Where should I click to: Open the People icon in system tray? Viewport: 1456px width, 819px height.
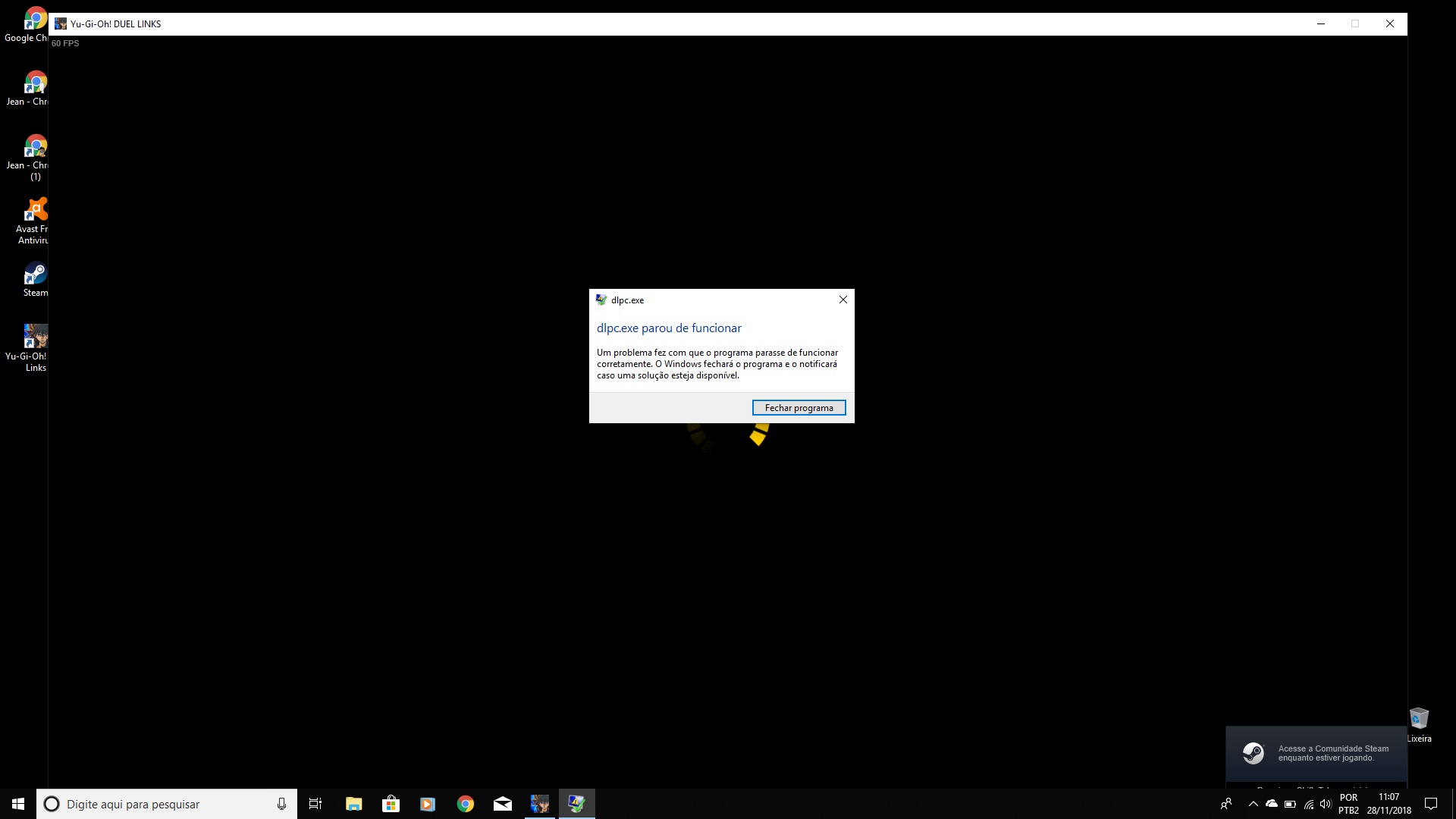[1226, 804]
